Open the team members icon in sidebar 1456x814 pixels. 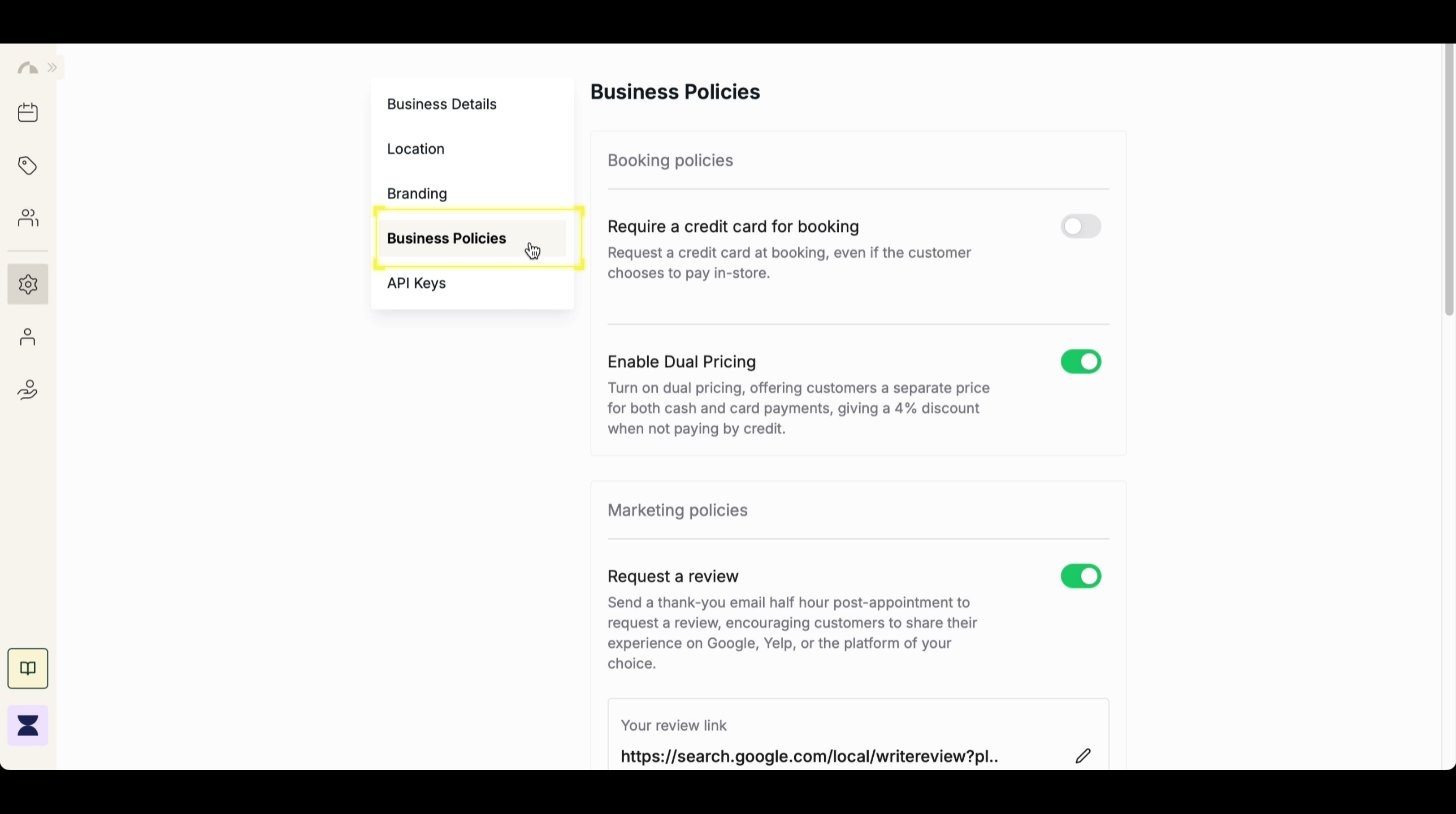click(27, 218)
